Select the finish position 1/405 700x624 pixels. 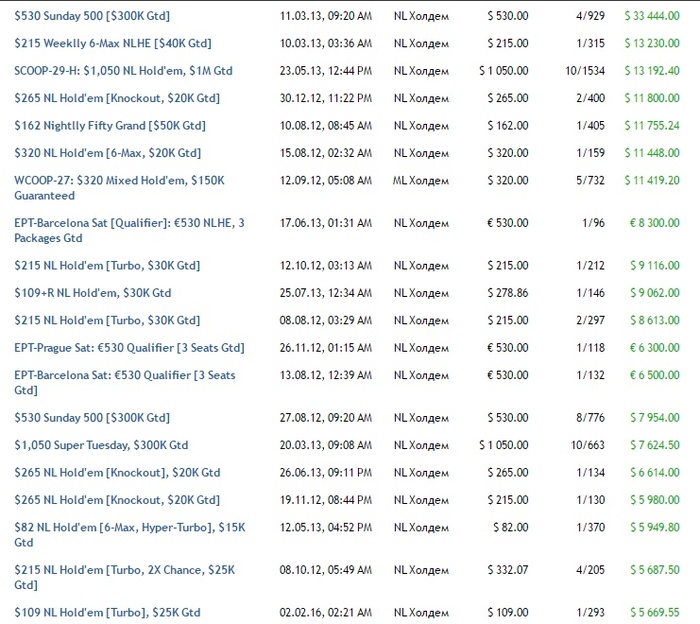tap(590, 126)
